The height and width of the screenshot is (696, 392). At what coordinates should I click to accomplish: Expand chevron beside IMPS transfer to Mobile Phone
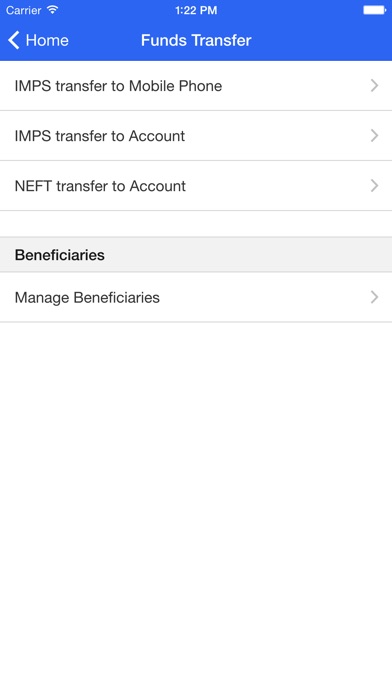(x=375, y=86)
